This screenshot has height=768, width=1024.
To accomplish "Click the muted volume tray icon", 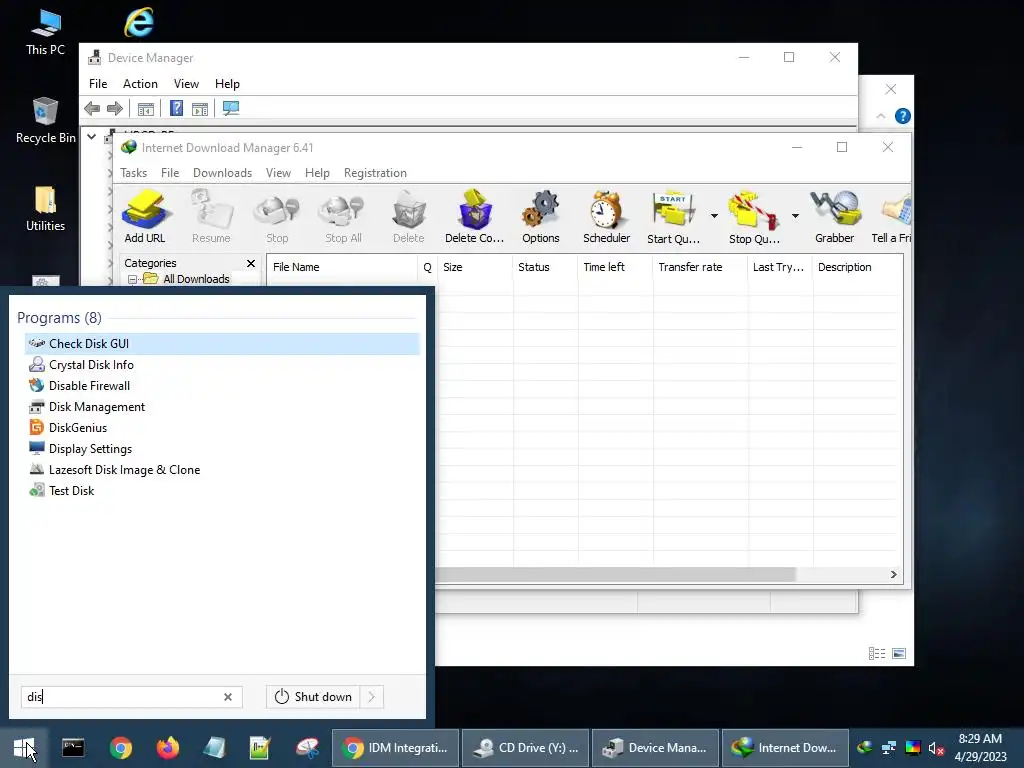I will tap(936, 748).
